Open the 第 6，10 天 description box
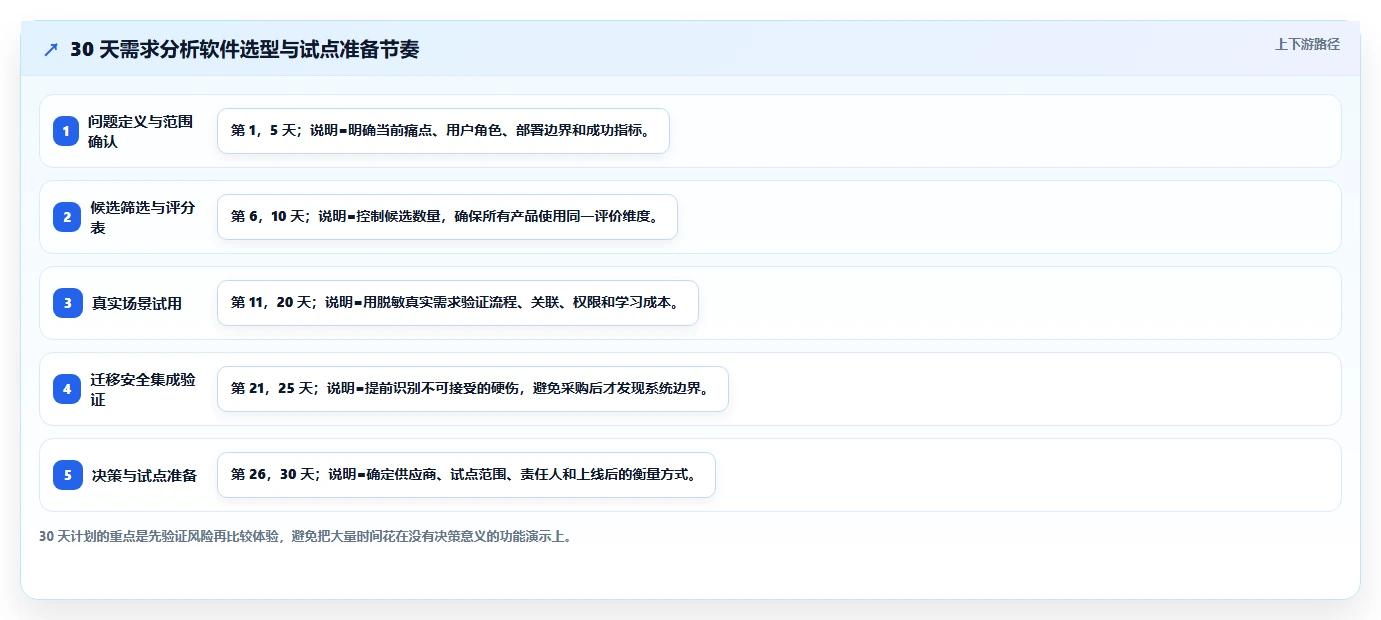 [447, 217]
